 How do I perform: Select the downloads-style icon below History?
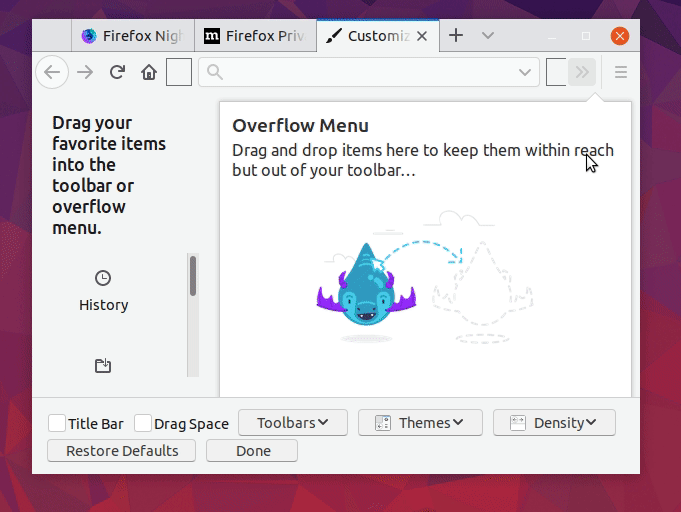click(103, 366)
